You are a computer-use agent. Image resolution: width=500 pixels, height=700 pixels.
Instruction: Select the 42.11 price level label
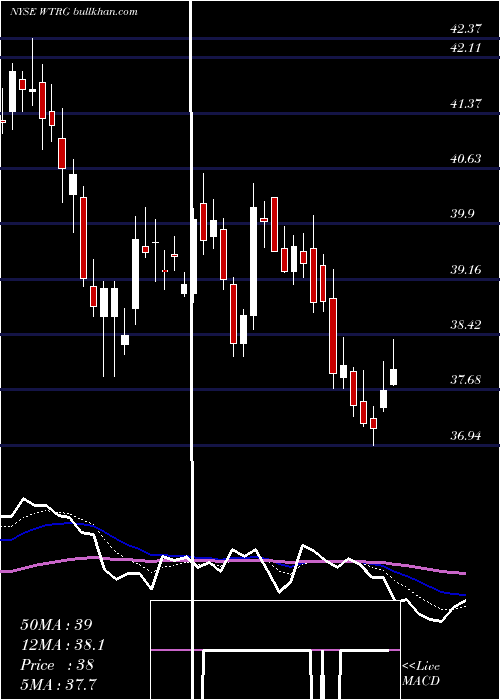coord(466,48)
